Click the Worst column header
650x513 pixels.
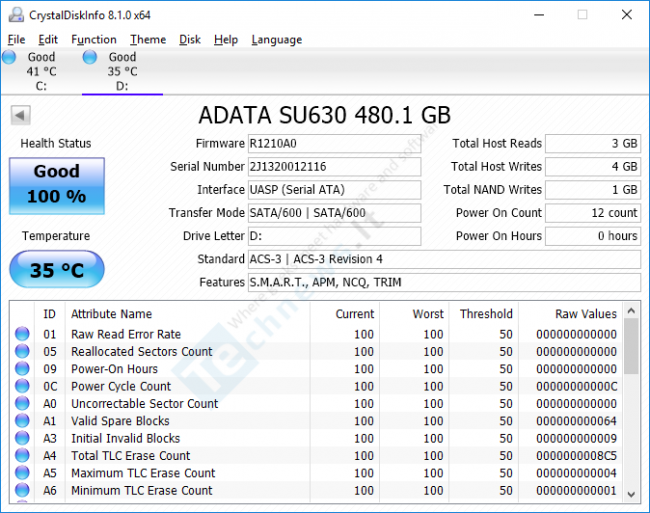414,314
